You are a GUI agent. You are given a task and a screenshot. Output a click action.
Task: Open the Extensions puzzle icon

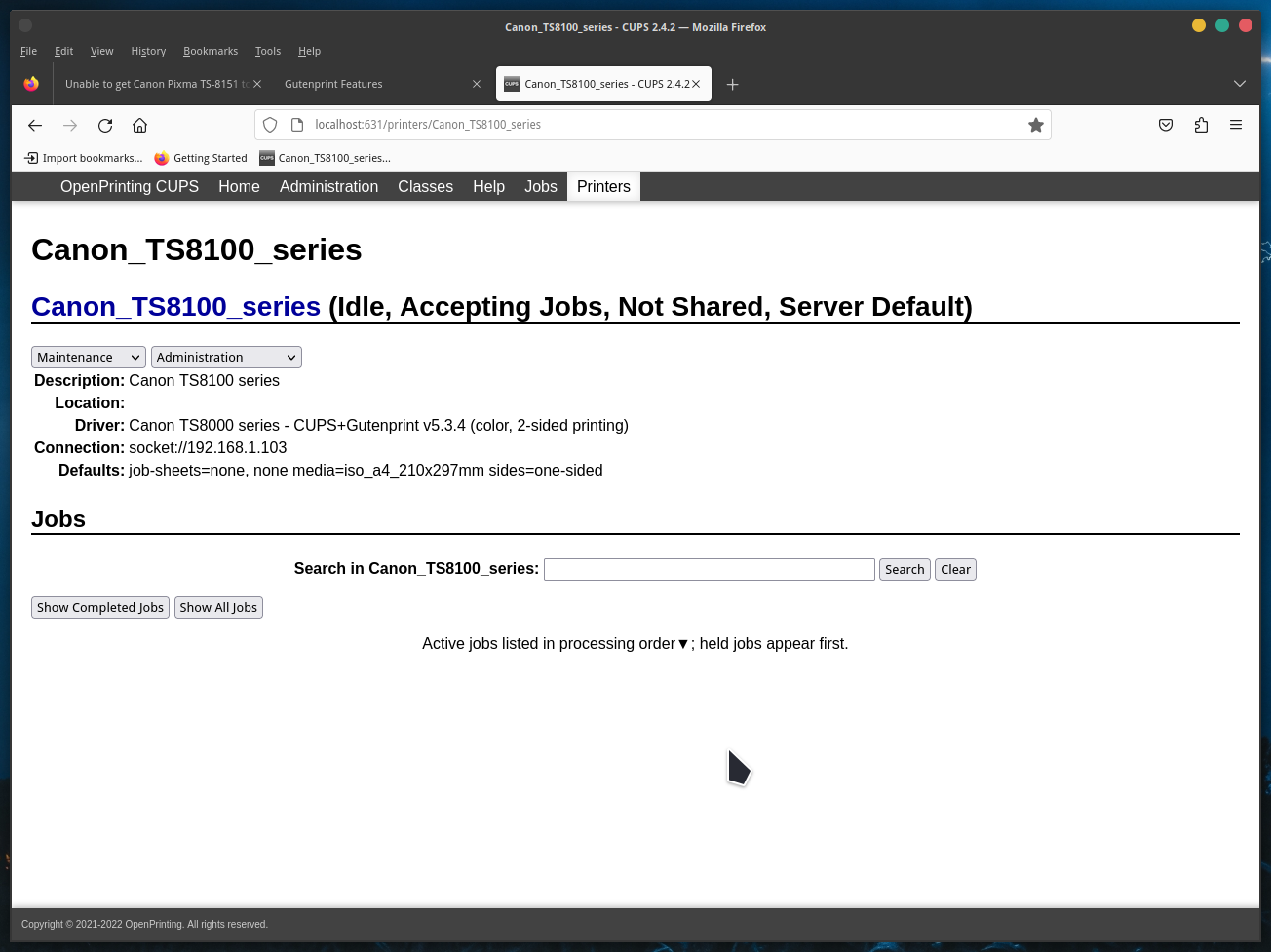[1201, 125]
